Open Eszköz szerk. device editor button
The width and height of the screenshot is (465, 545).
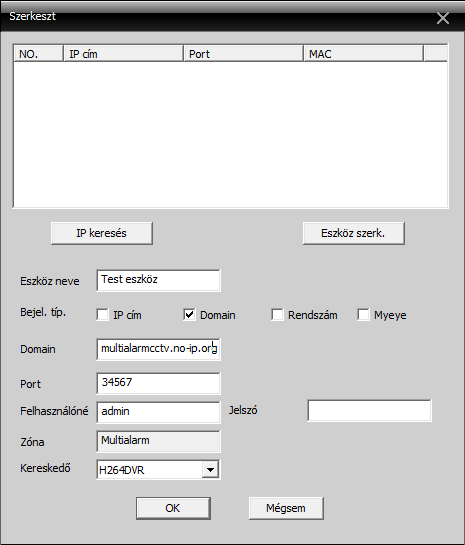coord(353,233)
